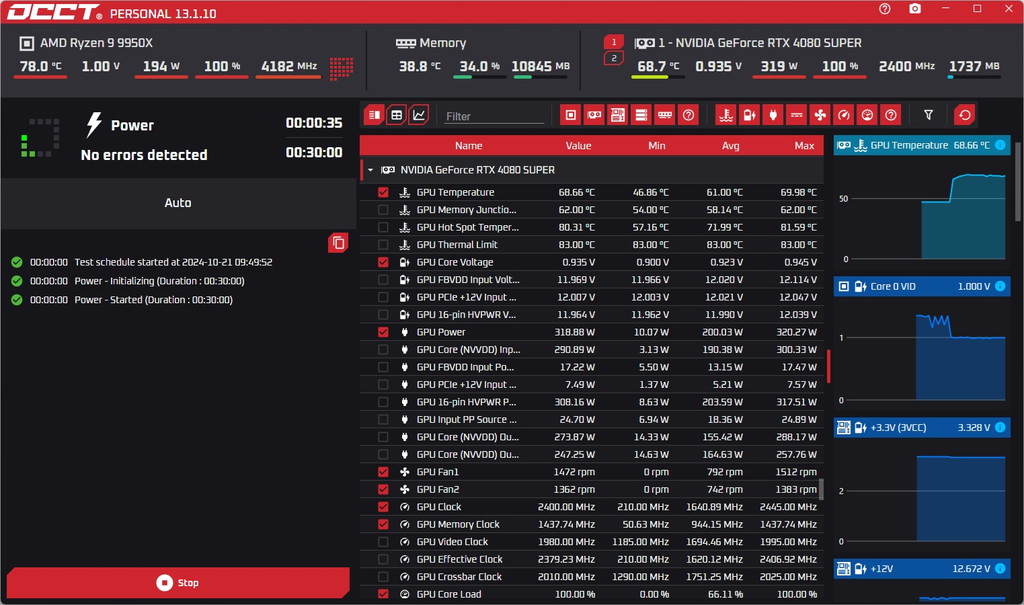Viewport: 1024px width, 605px height.
Task: Copy the test log with clipboard icon
Action: tap(338, 243)
